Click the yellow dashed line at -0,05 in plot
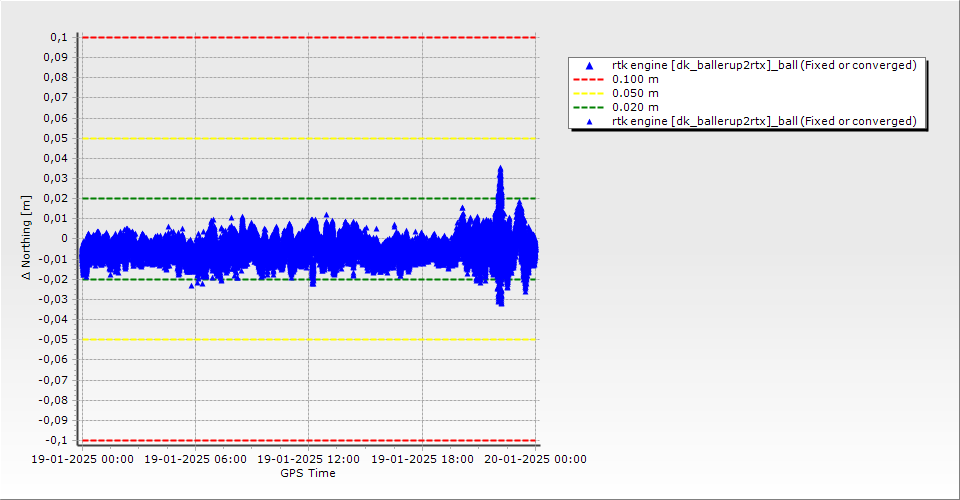 pyautogui.click(x=309, y=340)
